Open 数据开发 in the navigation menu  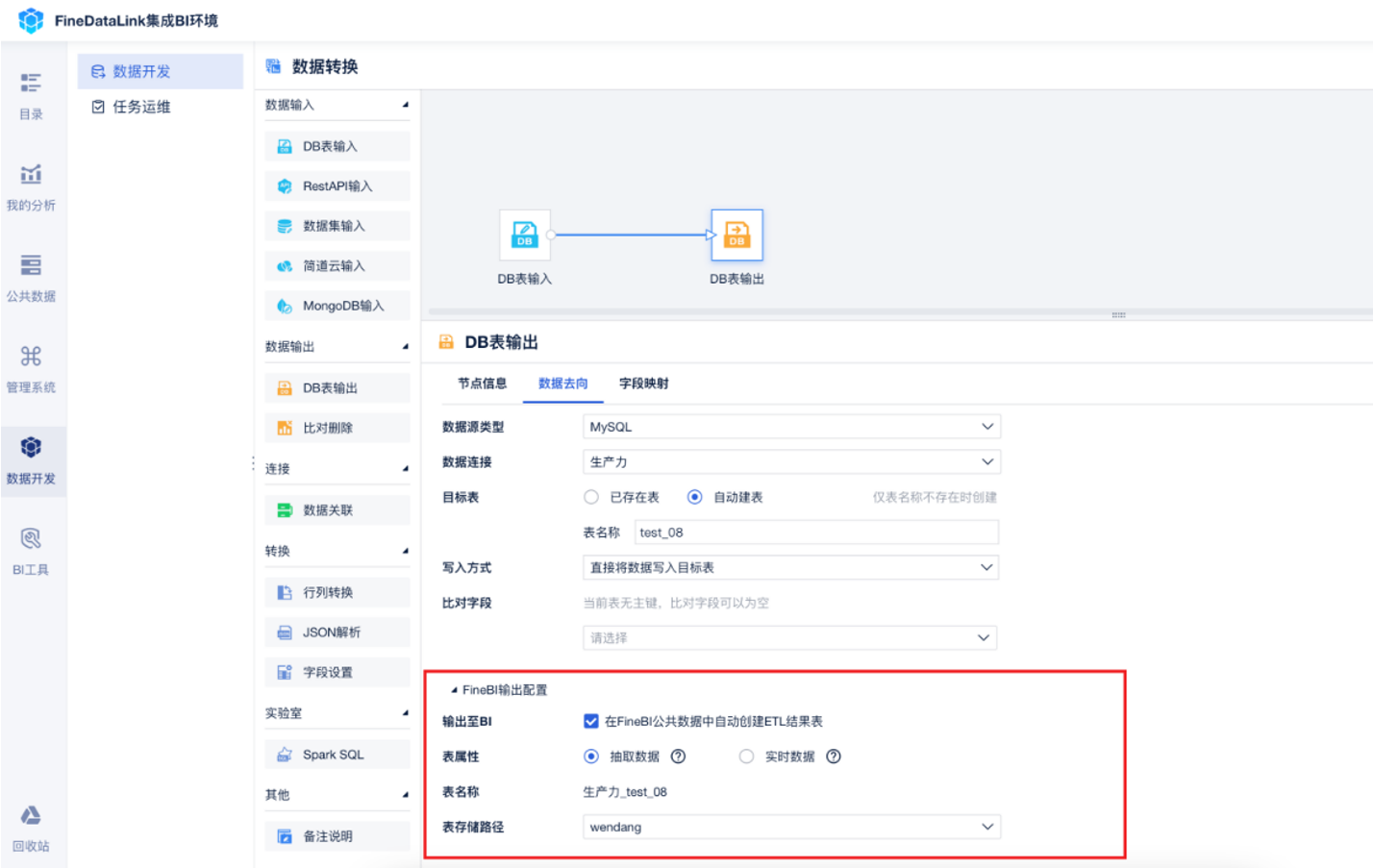161,71
